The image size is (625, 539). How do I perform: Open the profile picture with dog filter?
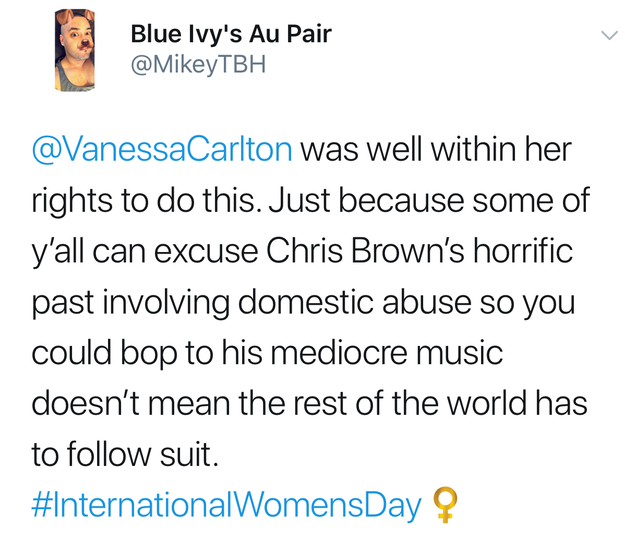tap(75, 50)
